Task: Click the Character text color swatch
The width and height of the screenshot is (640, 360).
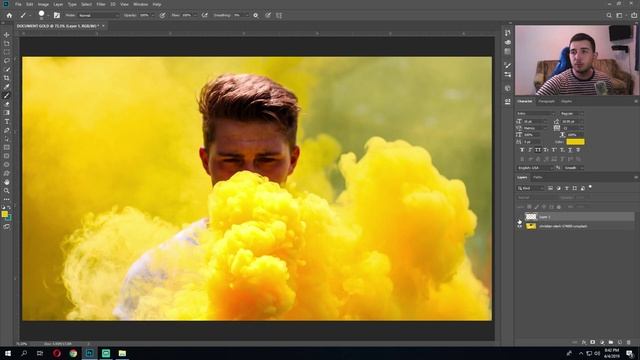Action: [x=575, y=142]
